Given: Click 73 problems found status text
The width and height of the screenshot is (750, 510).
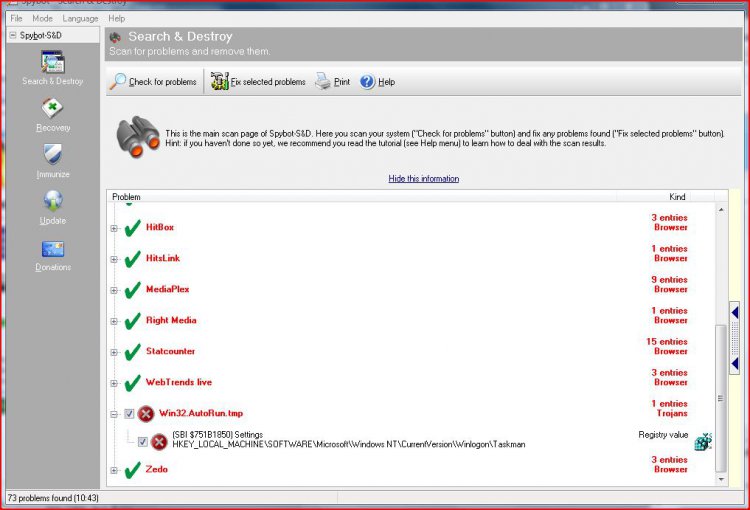Looking at the screenshot, I should click(x=53, y=498).
